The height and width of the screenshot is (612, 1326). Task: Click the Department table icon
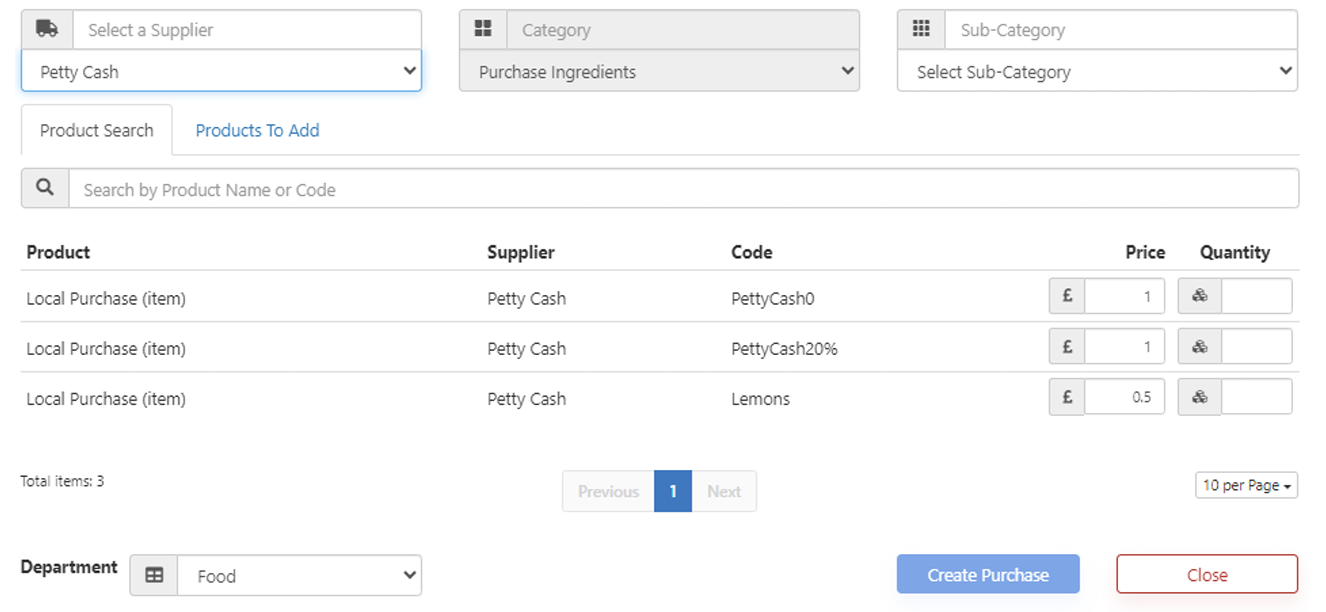[154, 575]
